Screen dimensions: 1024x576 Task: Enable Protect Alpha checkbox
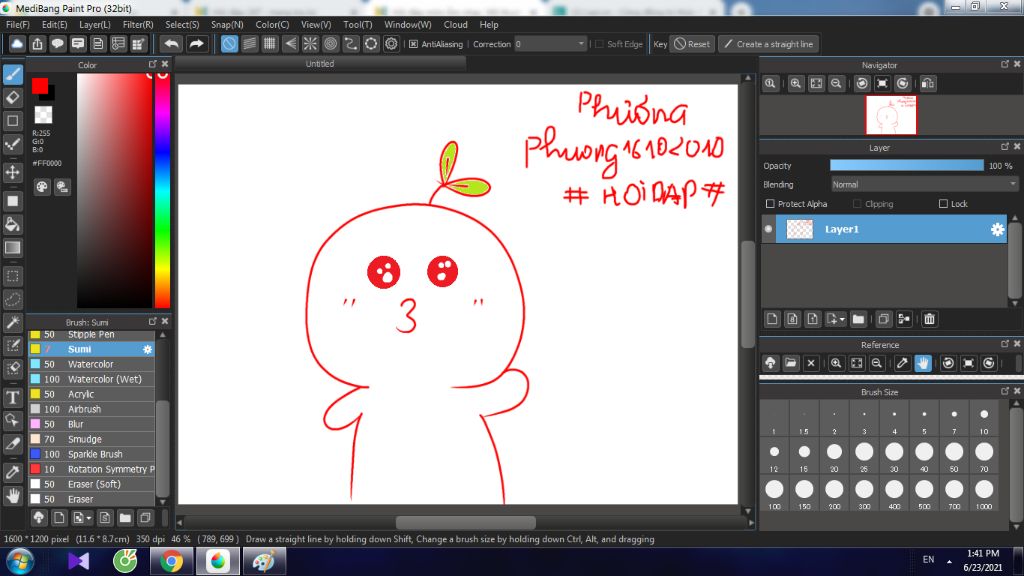[x=770, y=204]
